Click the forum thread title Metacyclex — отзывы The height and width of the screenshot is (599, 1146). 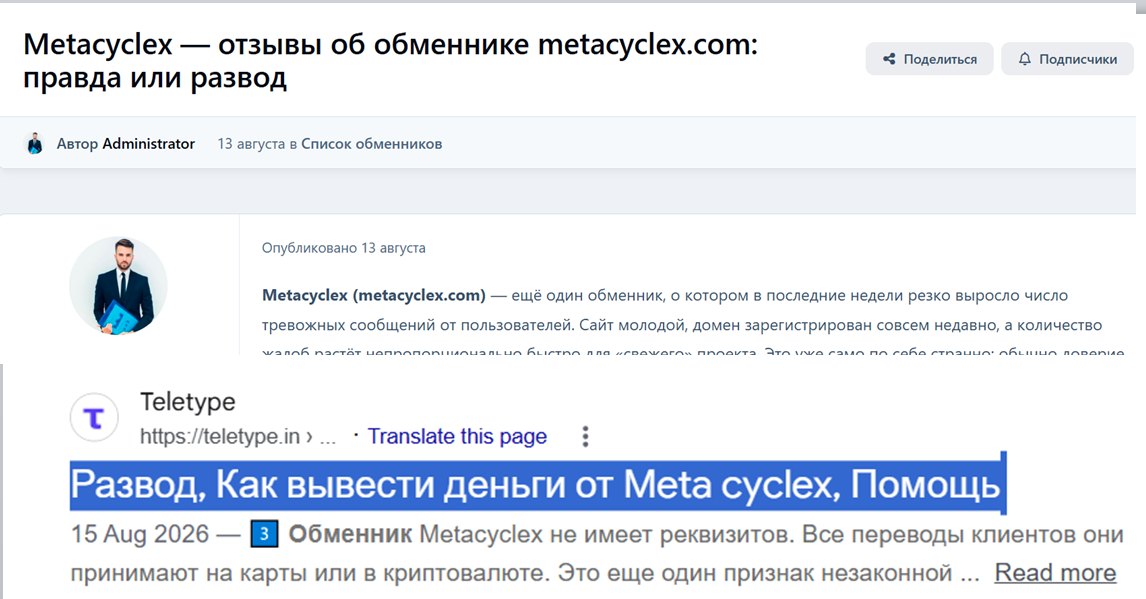[390, 61]
